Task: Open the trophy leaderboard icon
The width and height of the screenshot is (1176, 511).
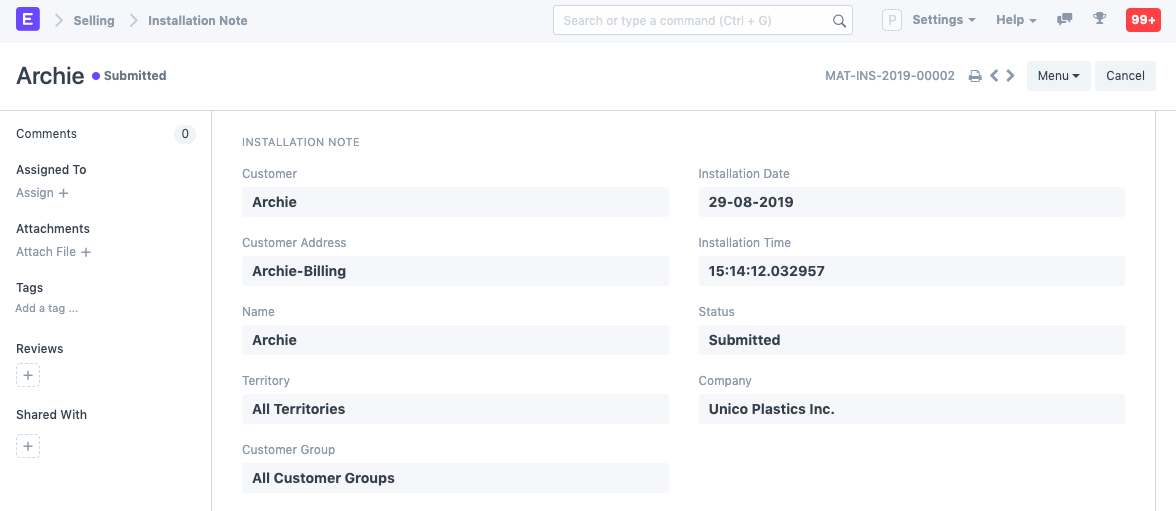Action: pos(1099,20)
